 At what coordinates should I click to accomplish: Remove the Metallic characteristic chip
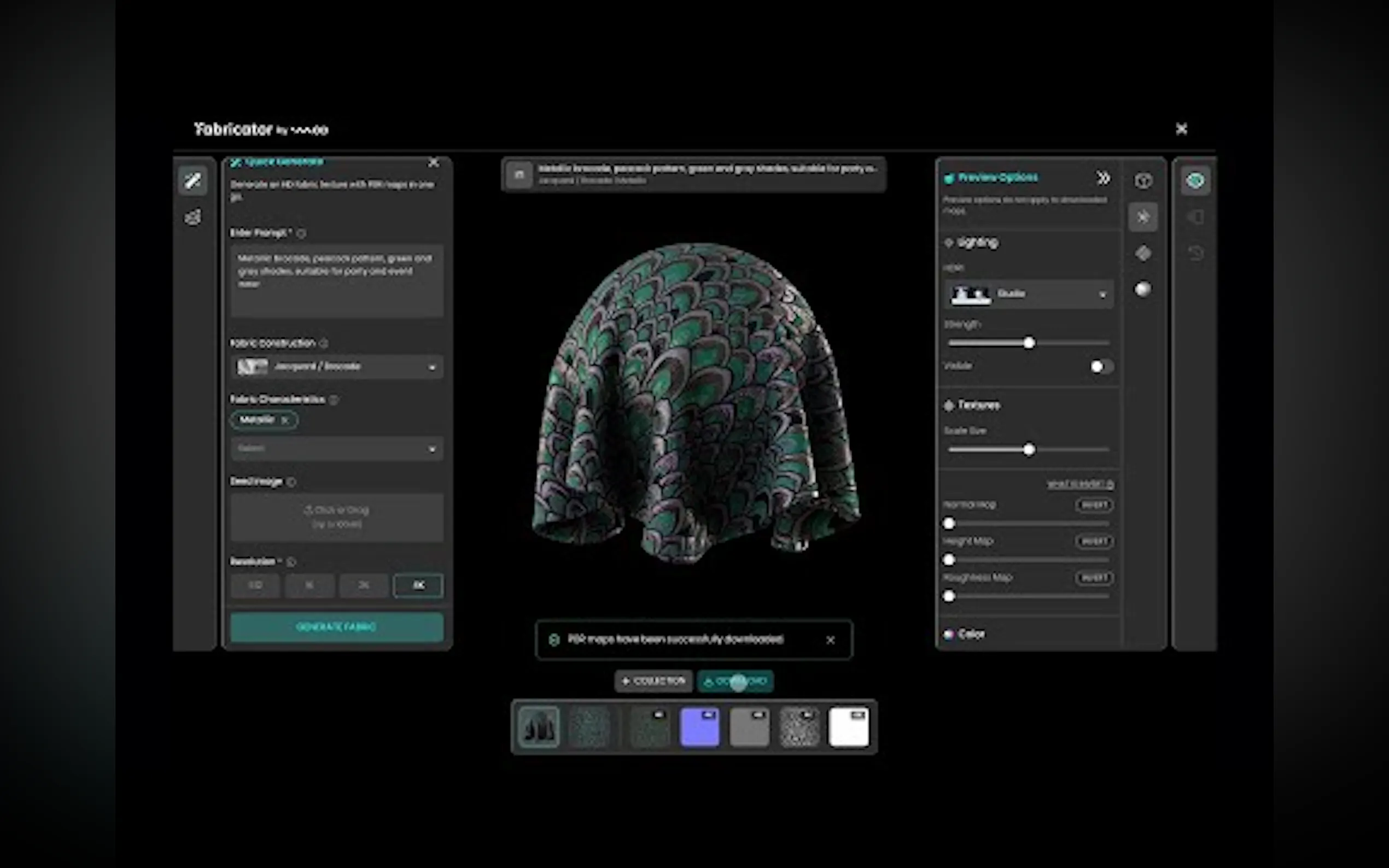[285, 420]
